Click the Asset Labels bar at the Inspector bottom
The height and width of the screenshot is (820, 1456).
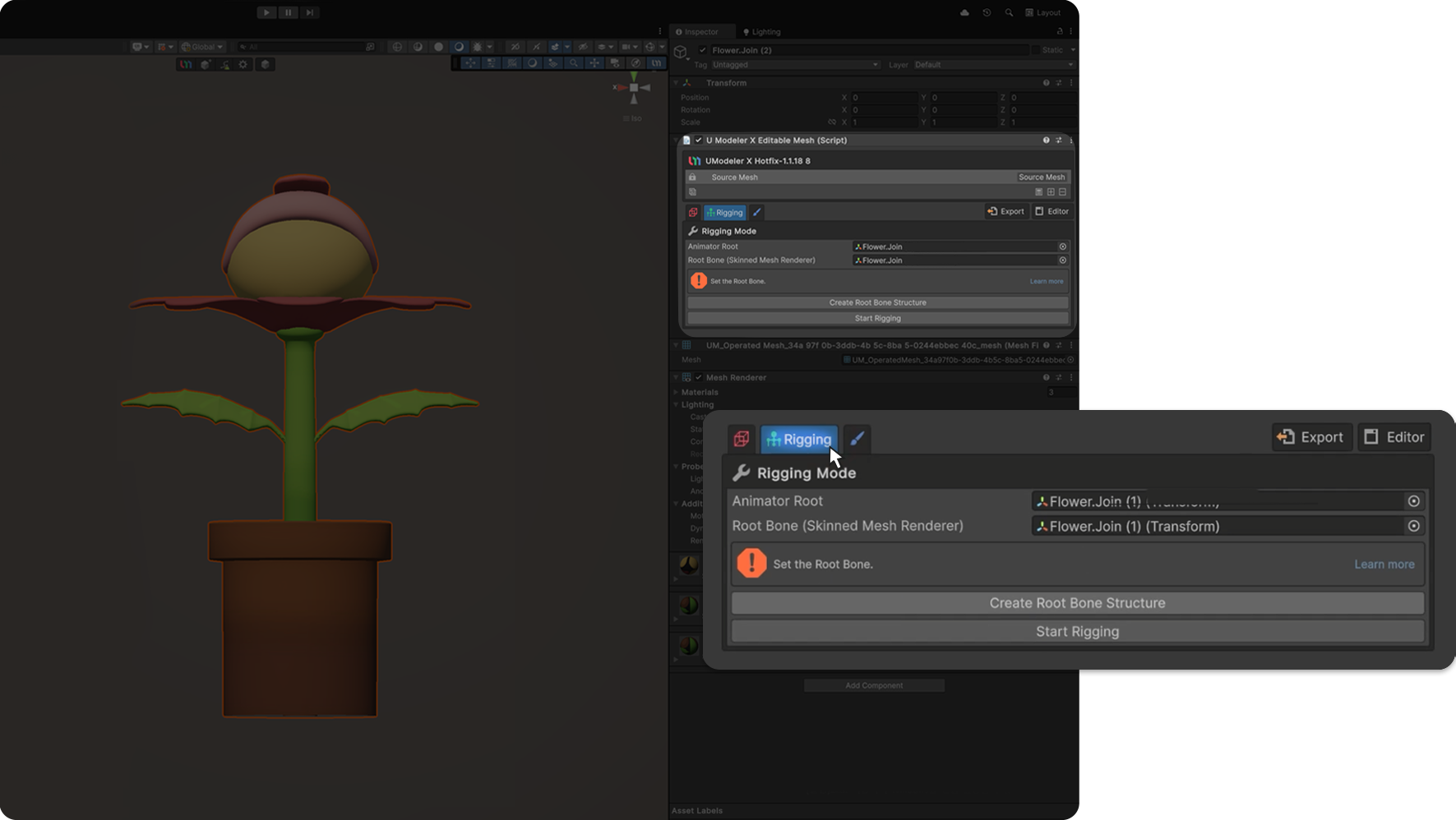[x=874, y=811]
